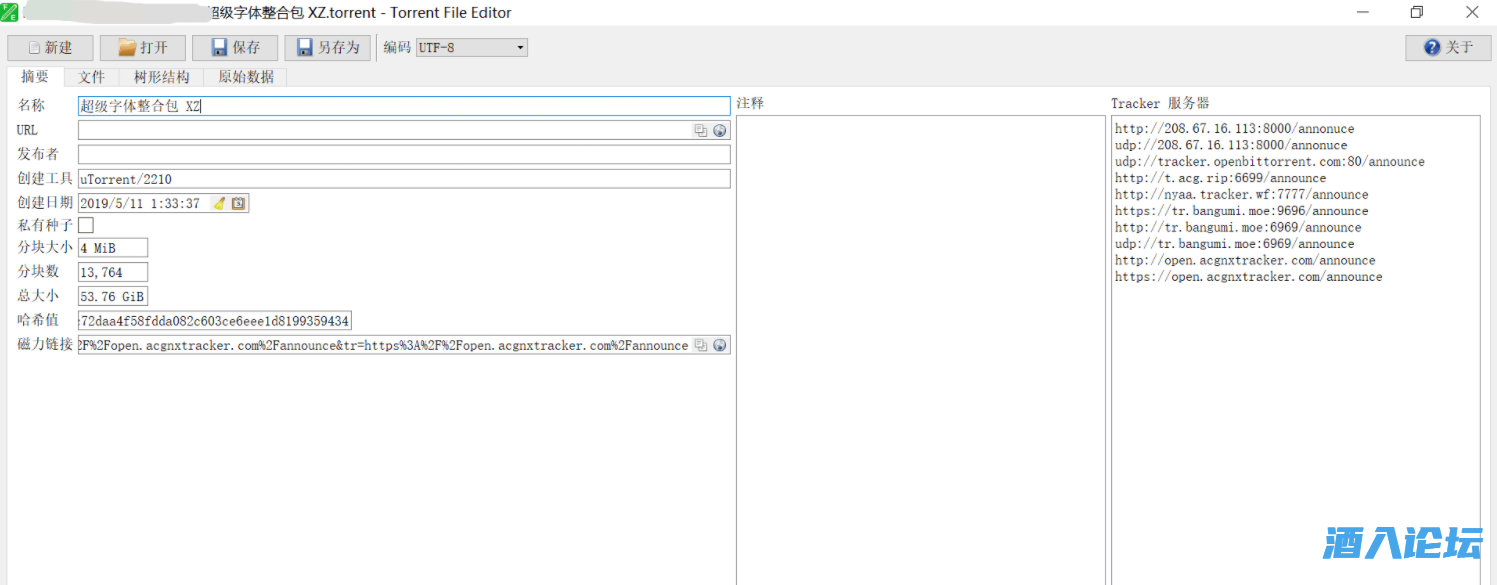The width and height of the screenshot is (1497, 585).
Task: Open the magnet link using its globe icon
Action: pyautogui.click(x=719, y=345)
